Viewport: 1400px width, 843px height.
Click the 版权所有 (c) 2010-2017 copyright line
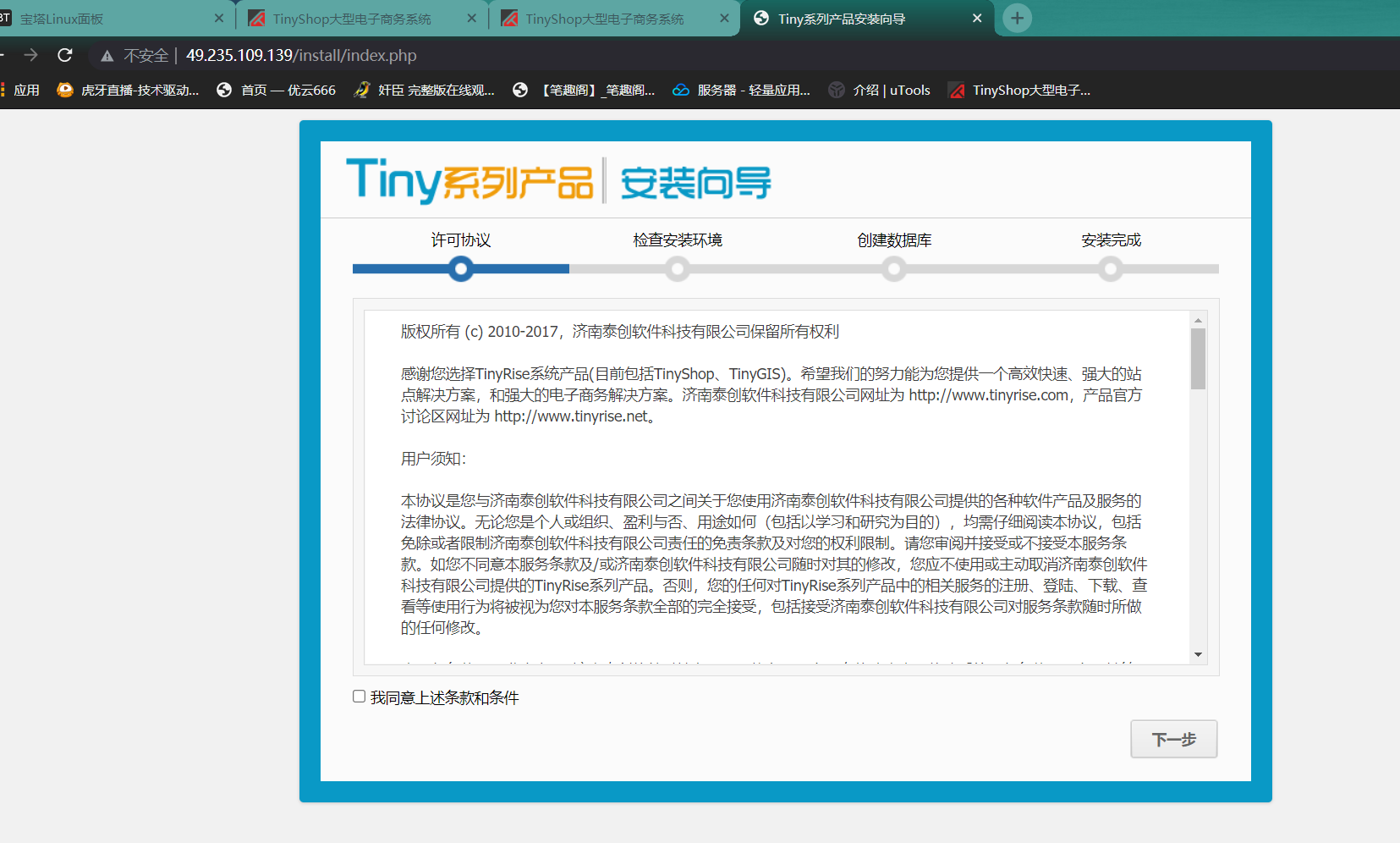(619, 332)
